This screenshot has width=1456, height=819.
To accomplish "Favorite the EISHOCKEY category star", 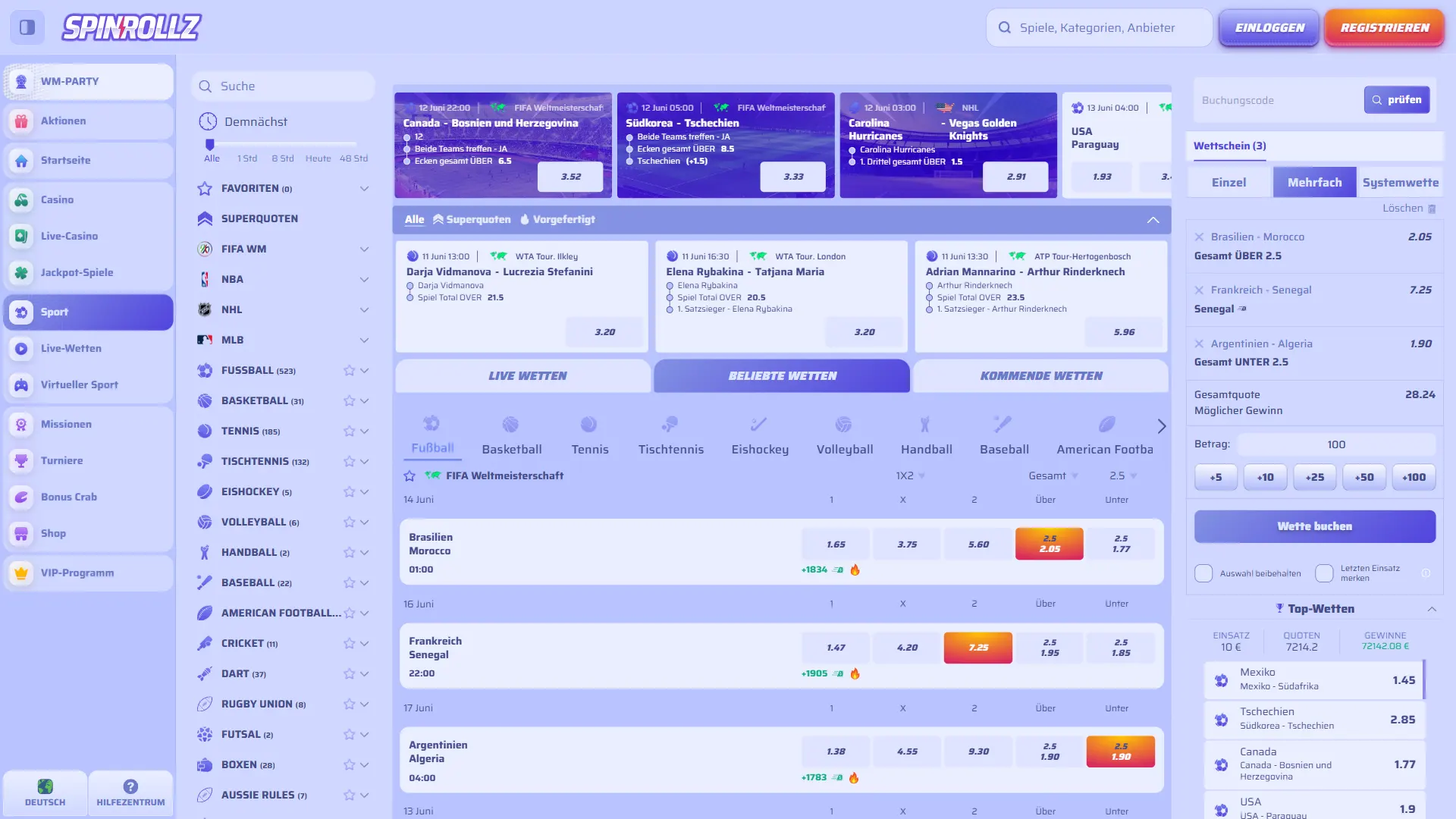I will point(349,492).
